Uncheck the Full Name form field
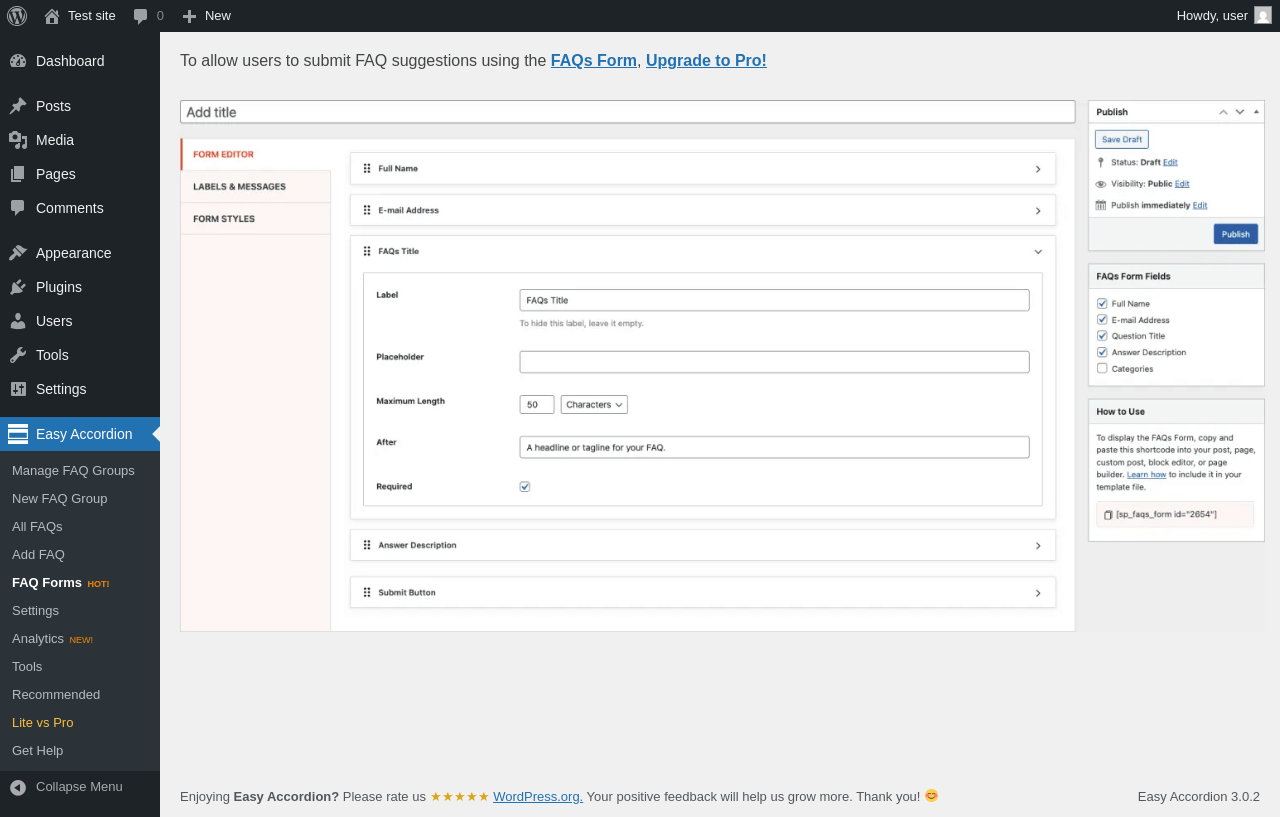Screen dimensions: 1280x817 click(x=1102, y=304)
